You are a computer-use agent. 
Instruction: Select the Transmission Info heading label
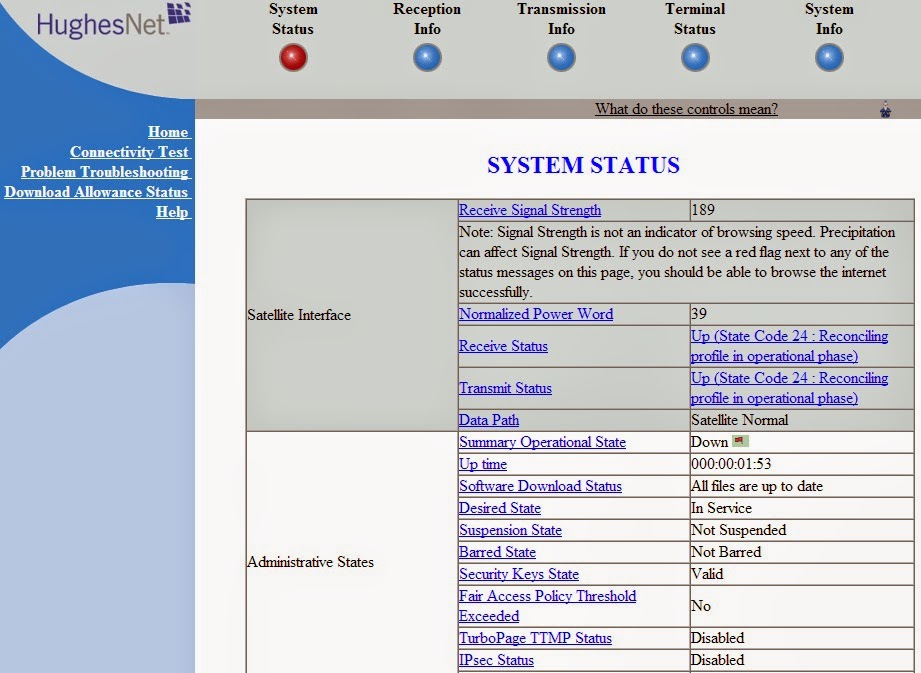click(561, 19)
